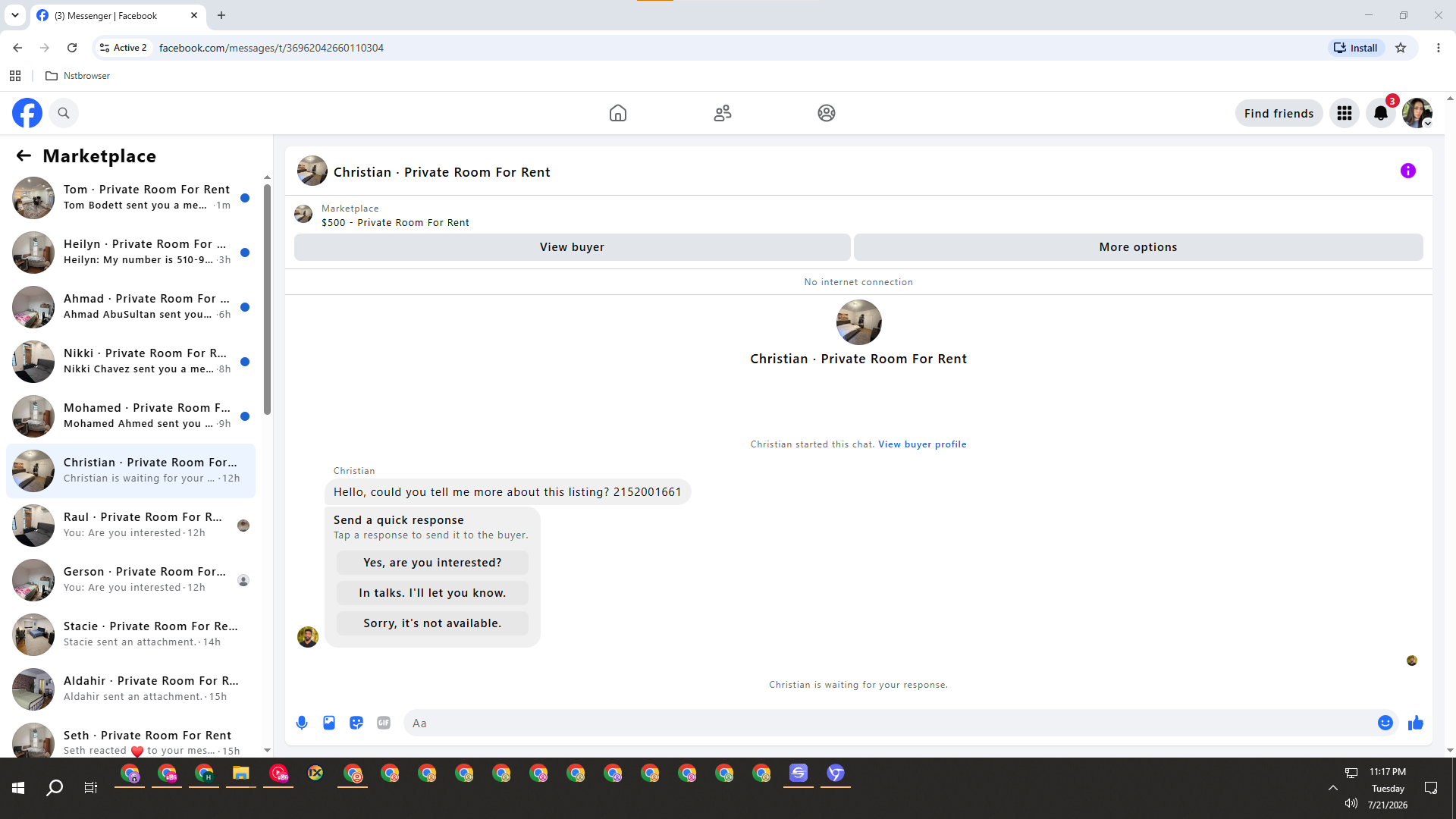The height and width of the screenshot is (819, 1456).
Task: Open the Windows notification center
Action: [1431, 788]
